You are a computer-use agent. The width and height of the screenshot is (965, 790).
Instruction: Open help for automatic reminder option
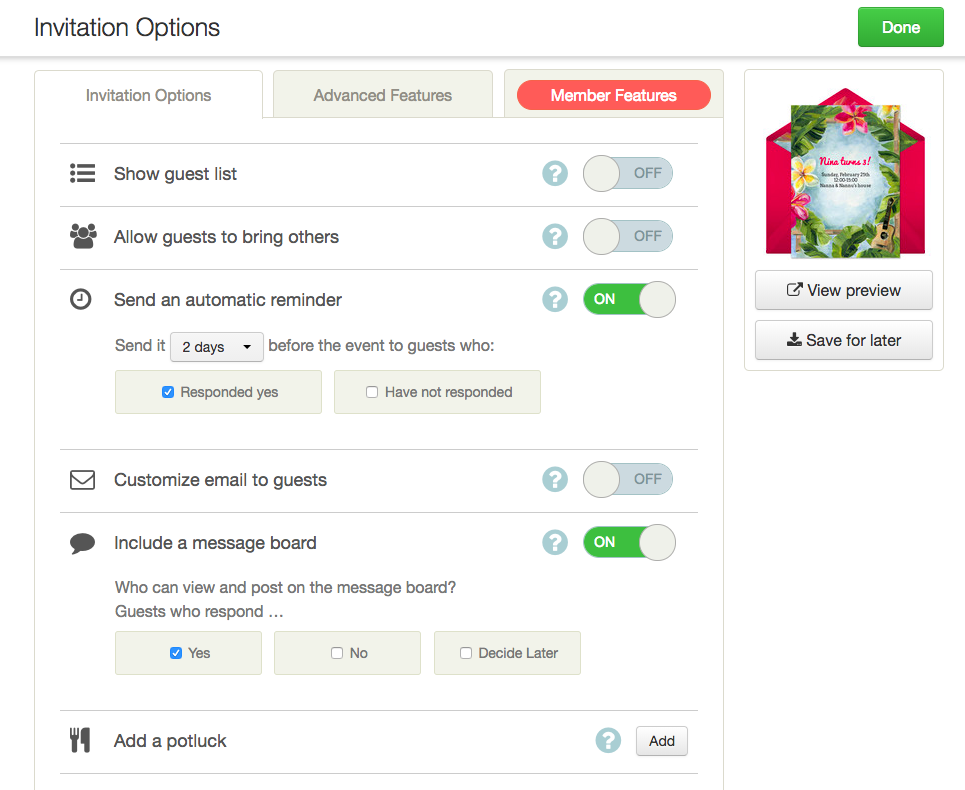(555, 300)
